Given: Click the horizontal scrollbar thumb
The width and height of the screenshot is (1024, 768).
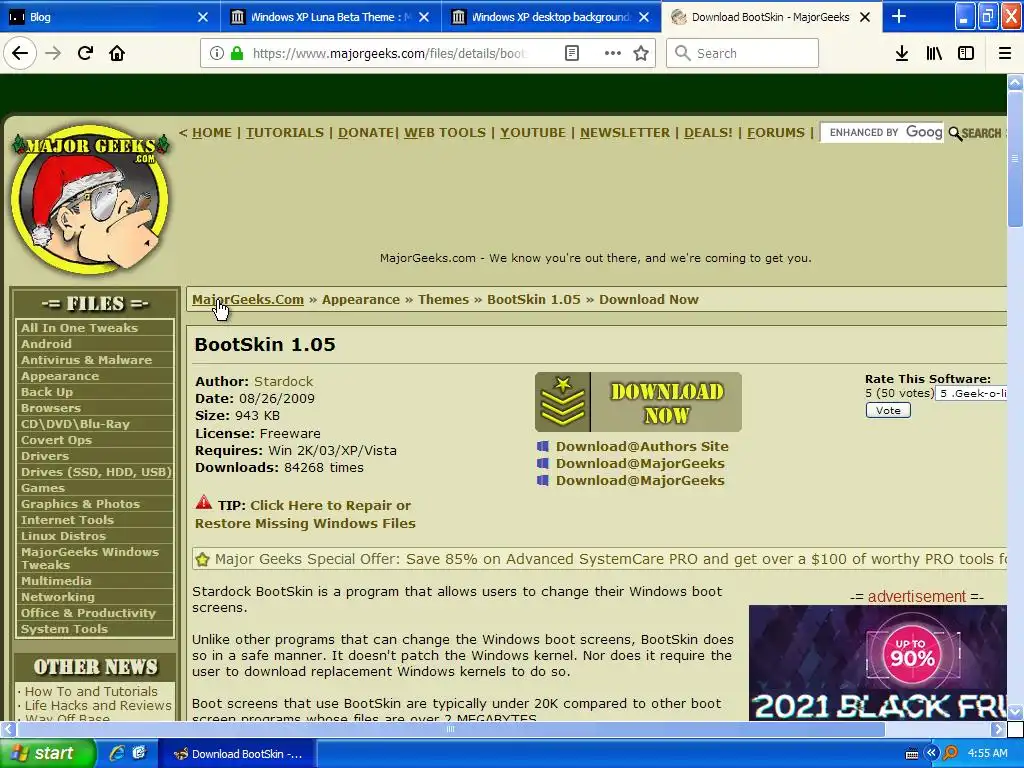Looking at the screenshot, I should tap(450, 729).
